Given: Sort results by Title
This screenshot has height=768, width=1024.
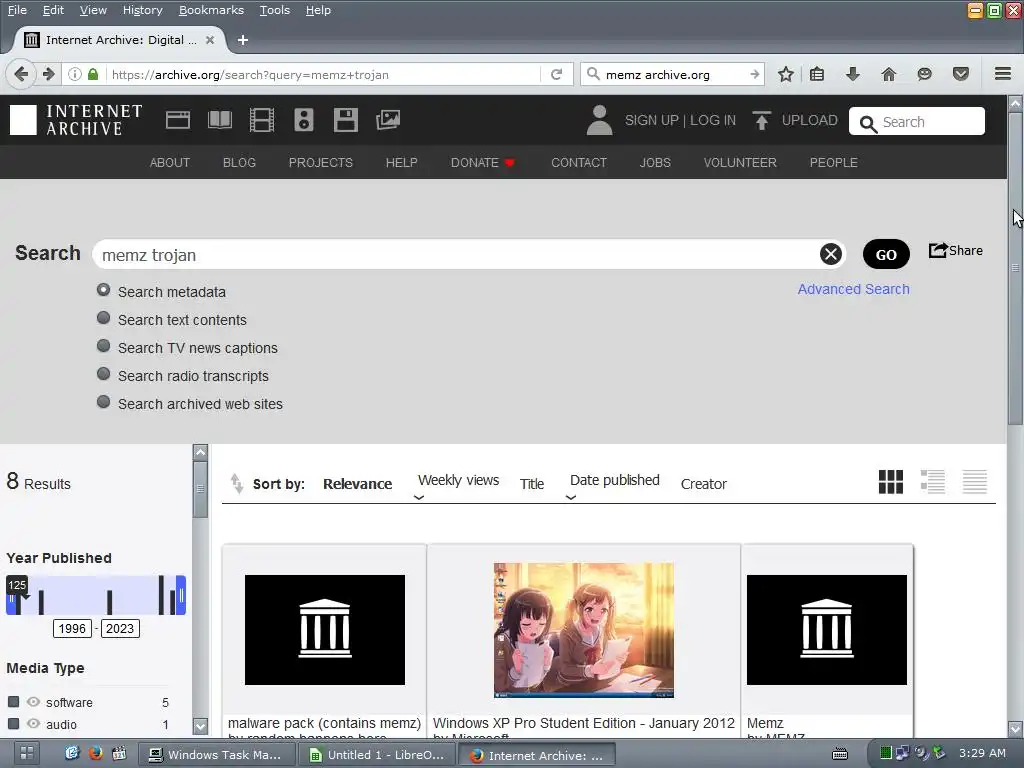Looking at the screenshot, I should [532, 484].
